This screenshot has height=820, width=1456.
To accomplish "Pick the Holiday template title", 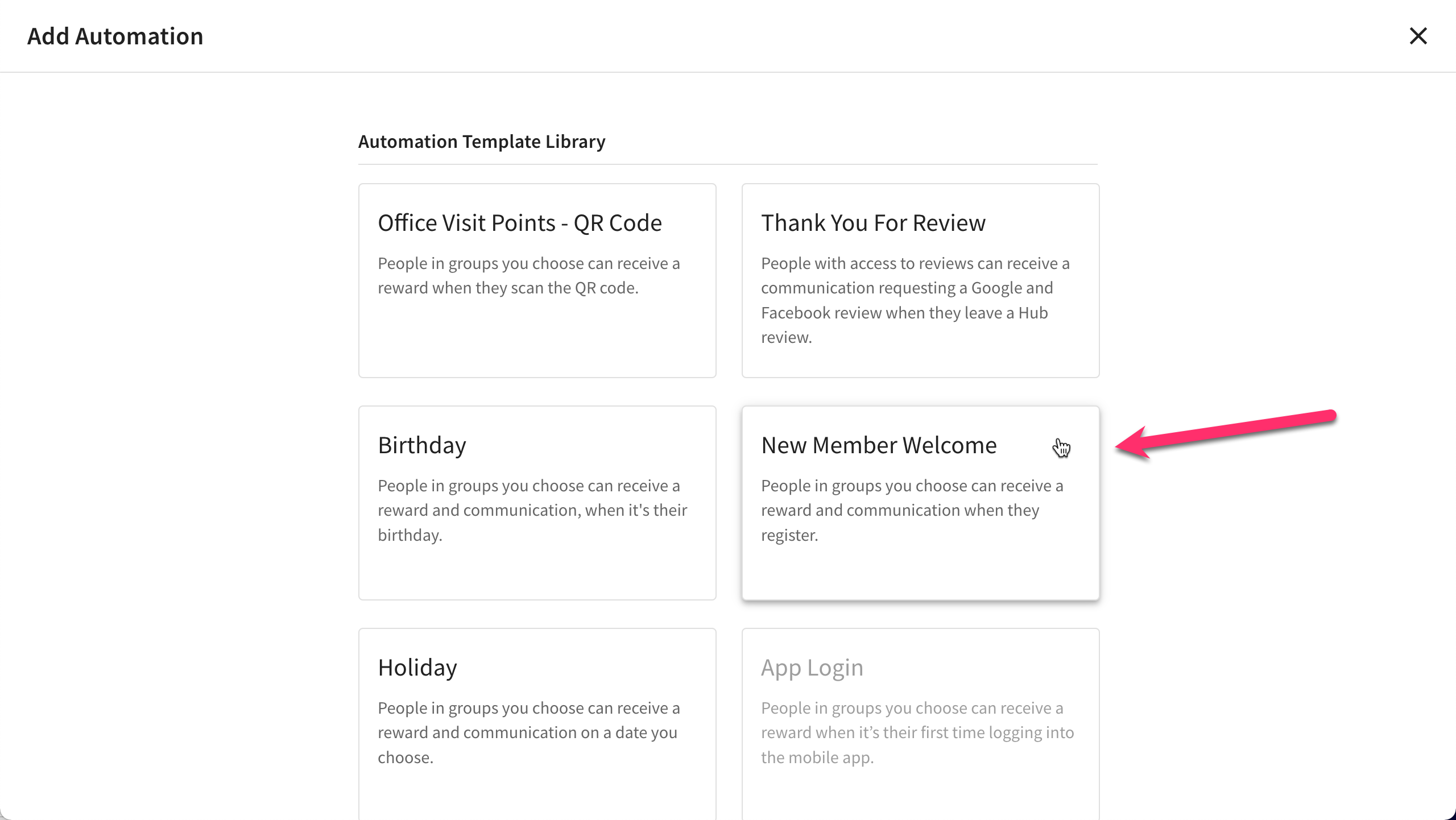I will [417, 668].
